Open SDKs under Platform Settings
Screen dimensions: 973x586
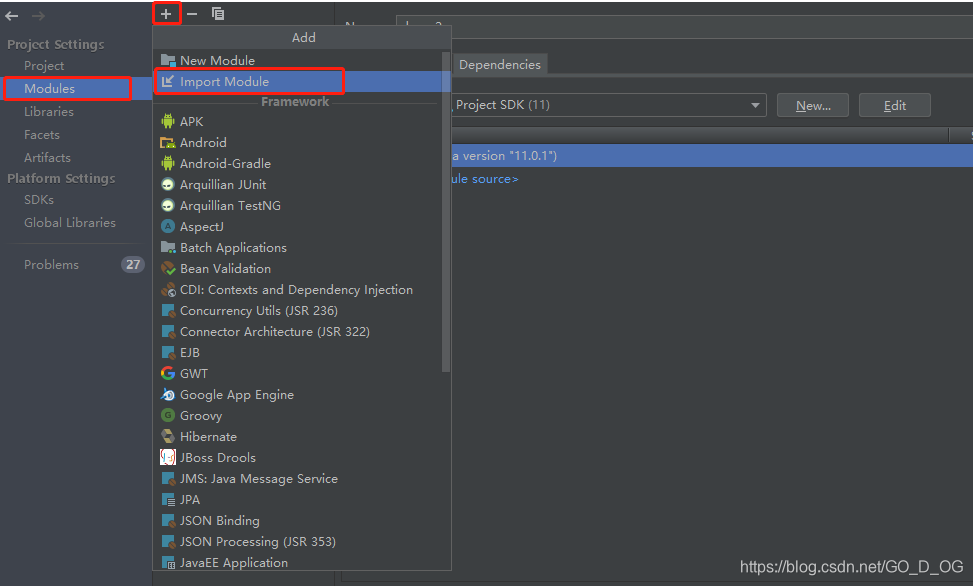38,200
